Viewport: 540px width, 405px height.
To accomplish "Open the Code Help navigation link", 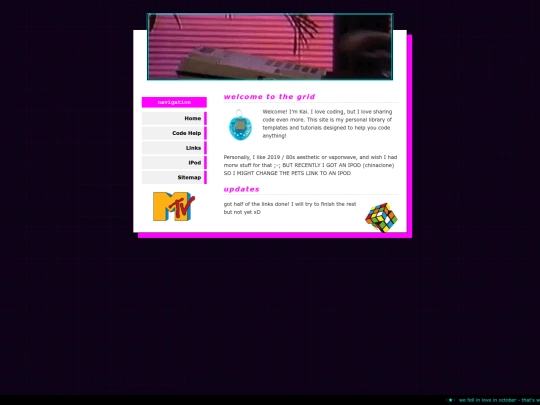I will [x=174, y=133].
